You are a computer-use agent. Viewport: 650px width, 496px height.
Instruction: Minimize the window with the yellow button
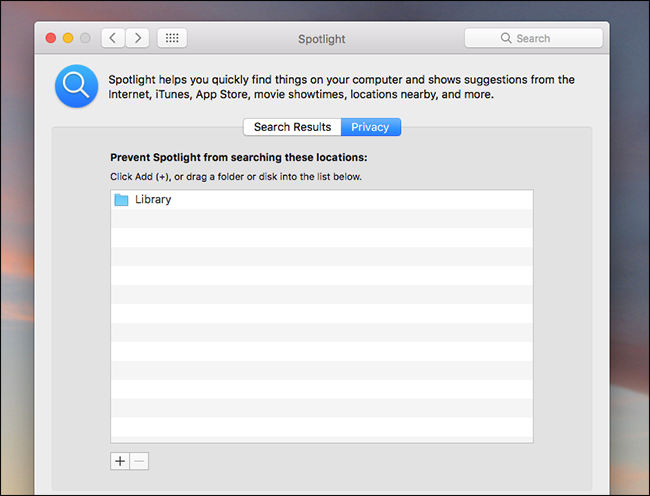pyautogui.click(x=68, y=38)
